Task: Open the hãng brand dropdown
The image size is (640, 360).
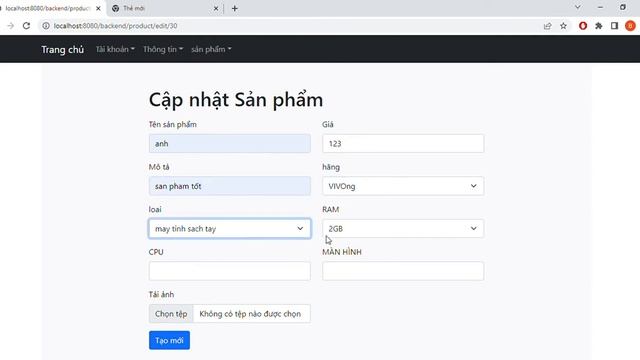Action: pyautogui.click(x=403, y=186)
